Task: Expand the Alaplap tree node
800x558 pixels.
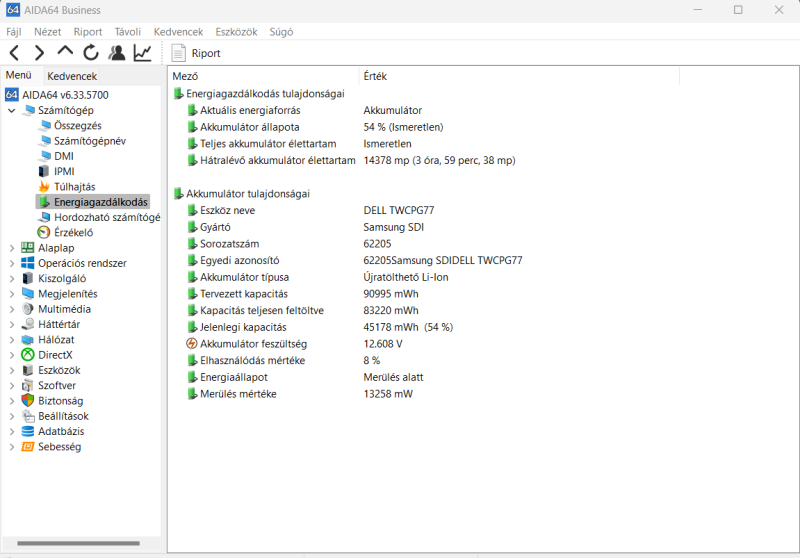Action: pyautogui.click(x=11, y=248)
